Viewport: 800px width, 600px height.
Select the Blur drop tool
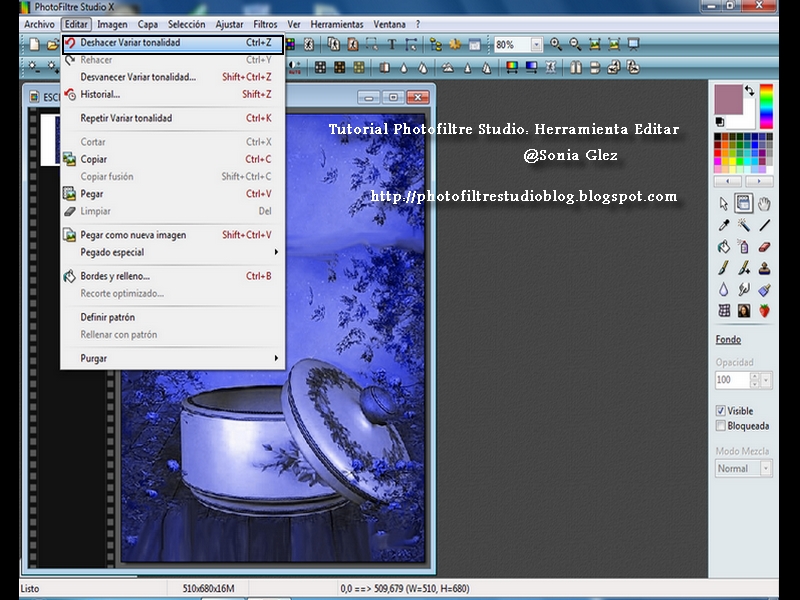723,289
